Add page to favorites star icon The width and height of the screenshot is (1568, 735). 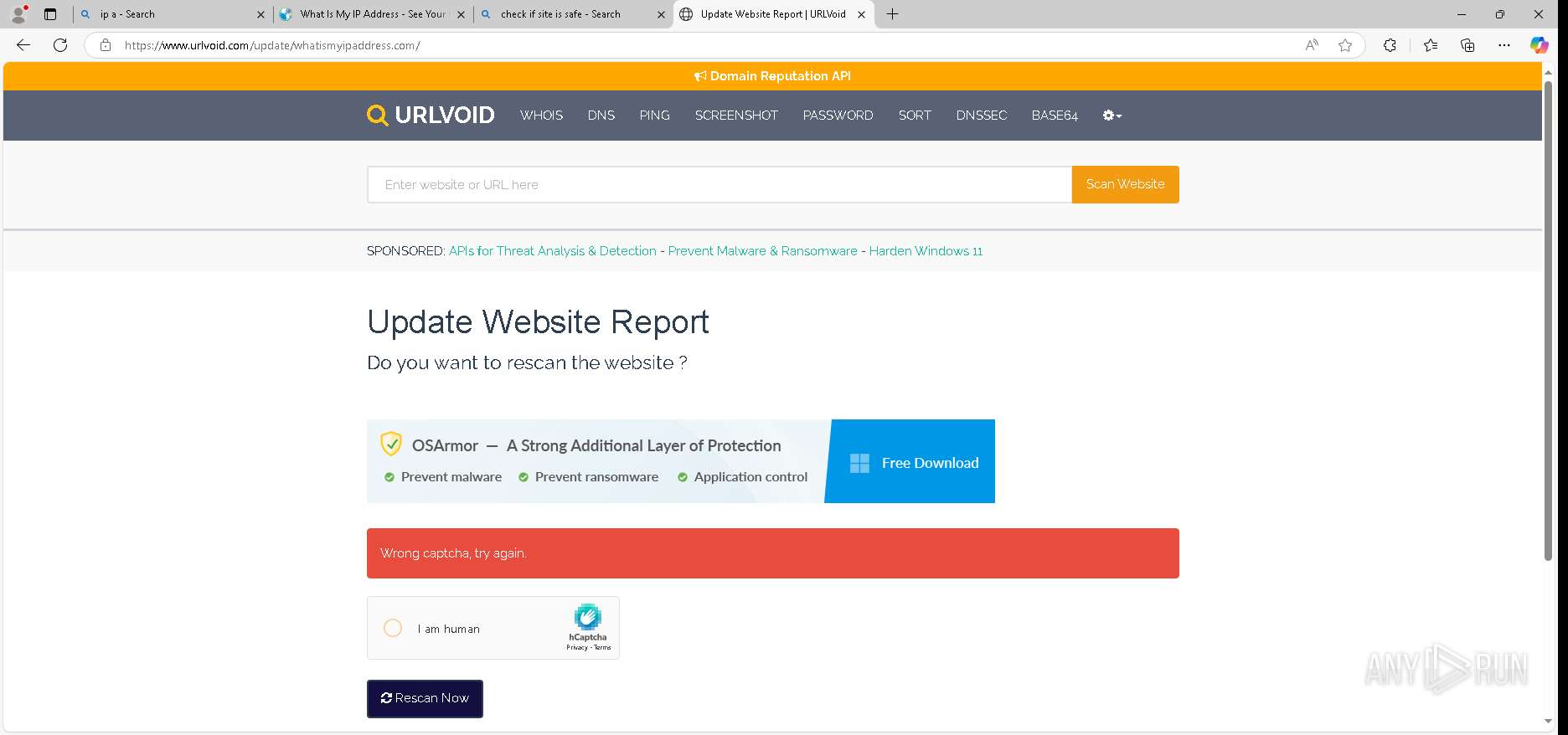pyautogui.click(x=1345, y=45)
